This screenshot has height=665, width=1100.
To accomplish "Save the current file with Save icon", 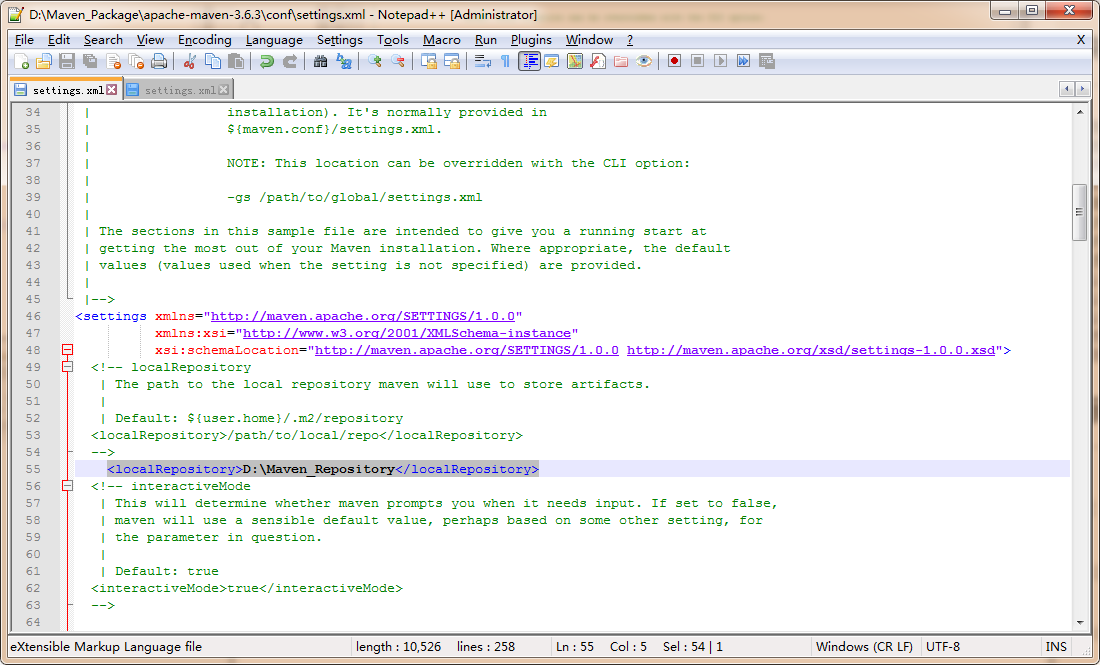I will (67, 62).
